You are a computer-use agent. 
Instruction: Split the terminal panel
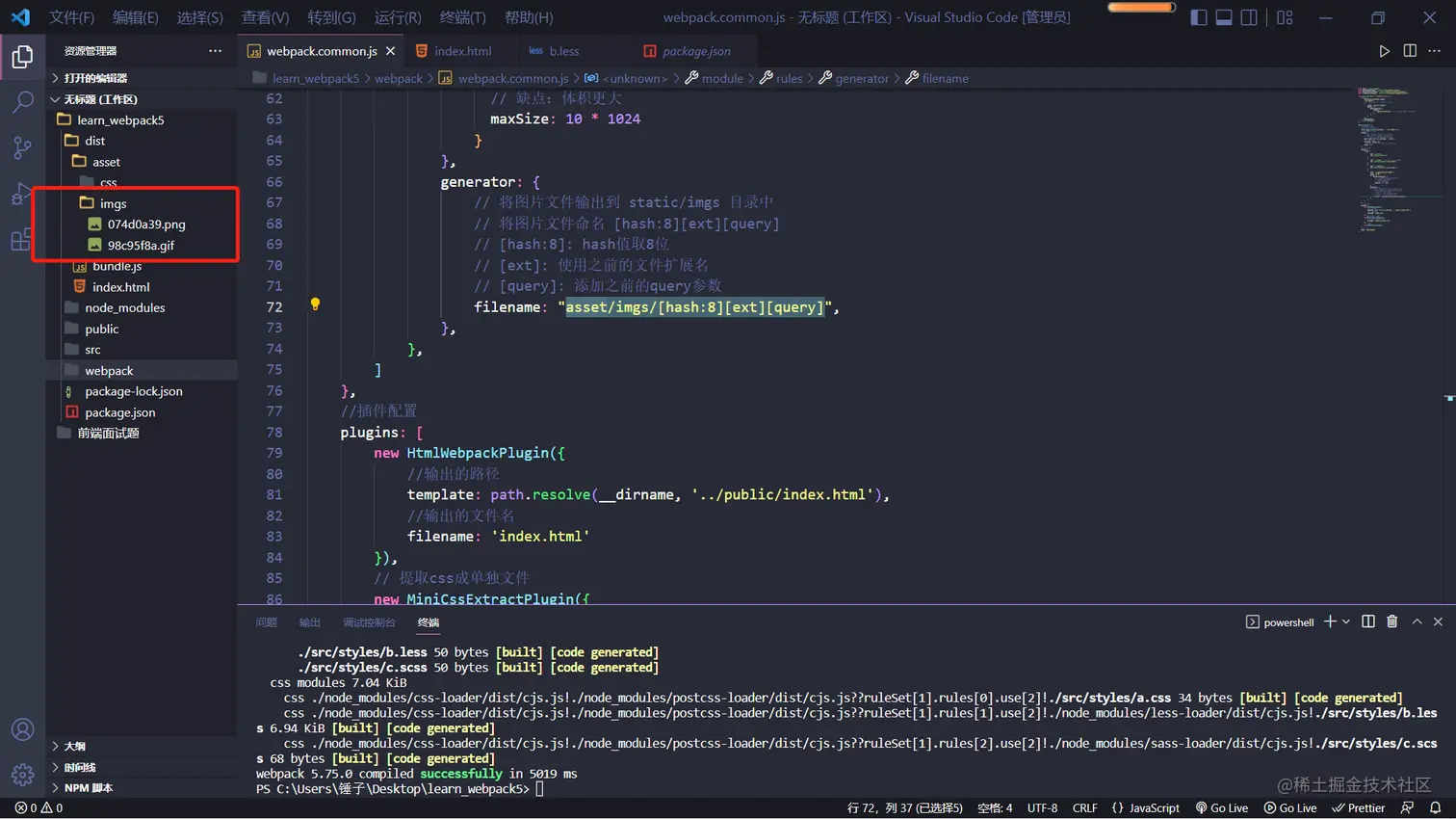(x=1368, y=622)
